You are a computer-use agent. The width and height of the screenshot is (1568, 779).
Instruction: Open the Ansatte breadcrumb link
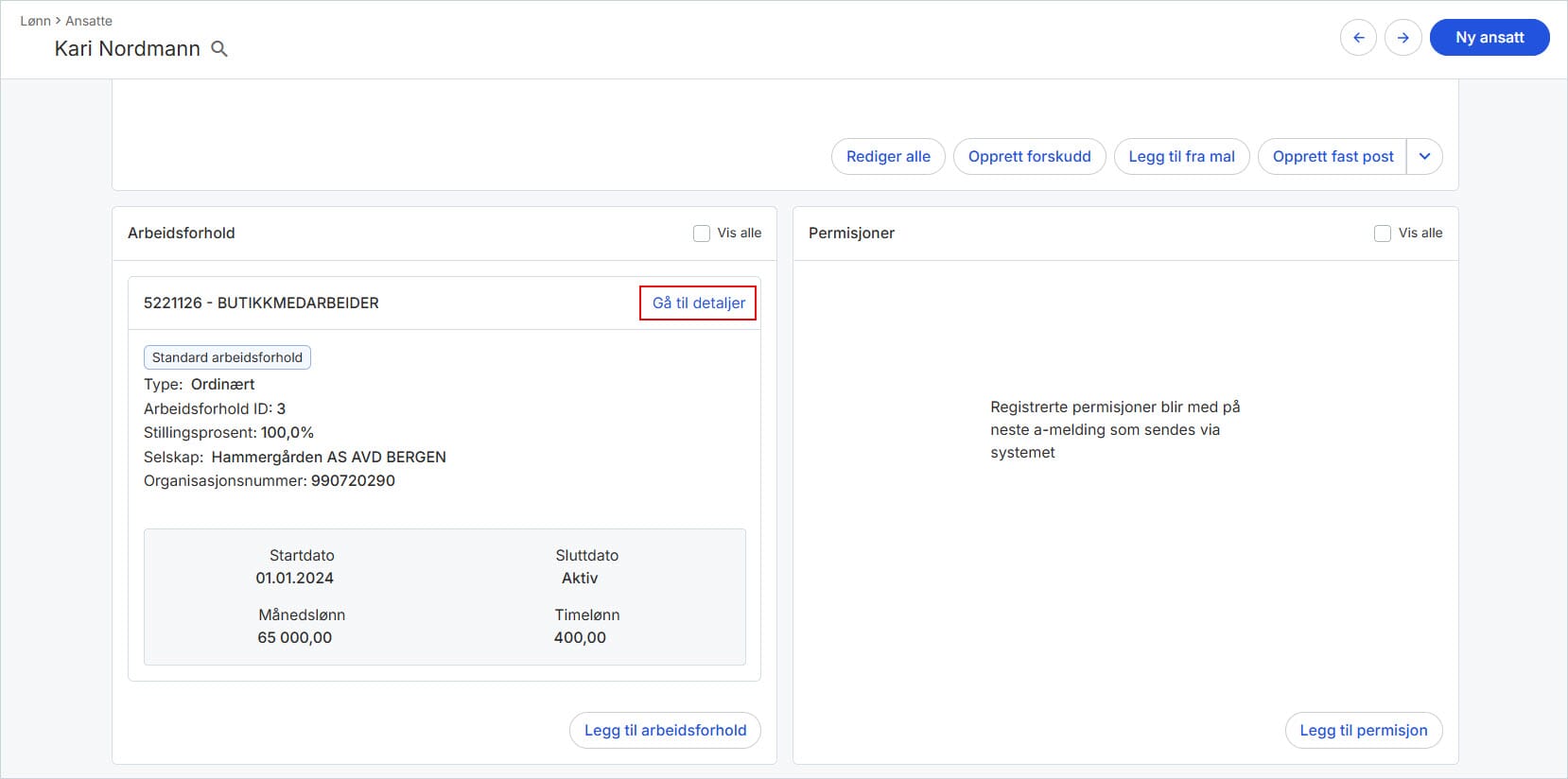pos(89,21)
